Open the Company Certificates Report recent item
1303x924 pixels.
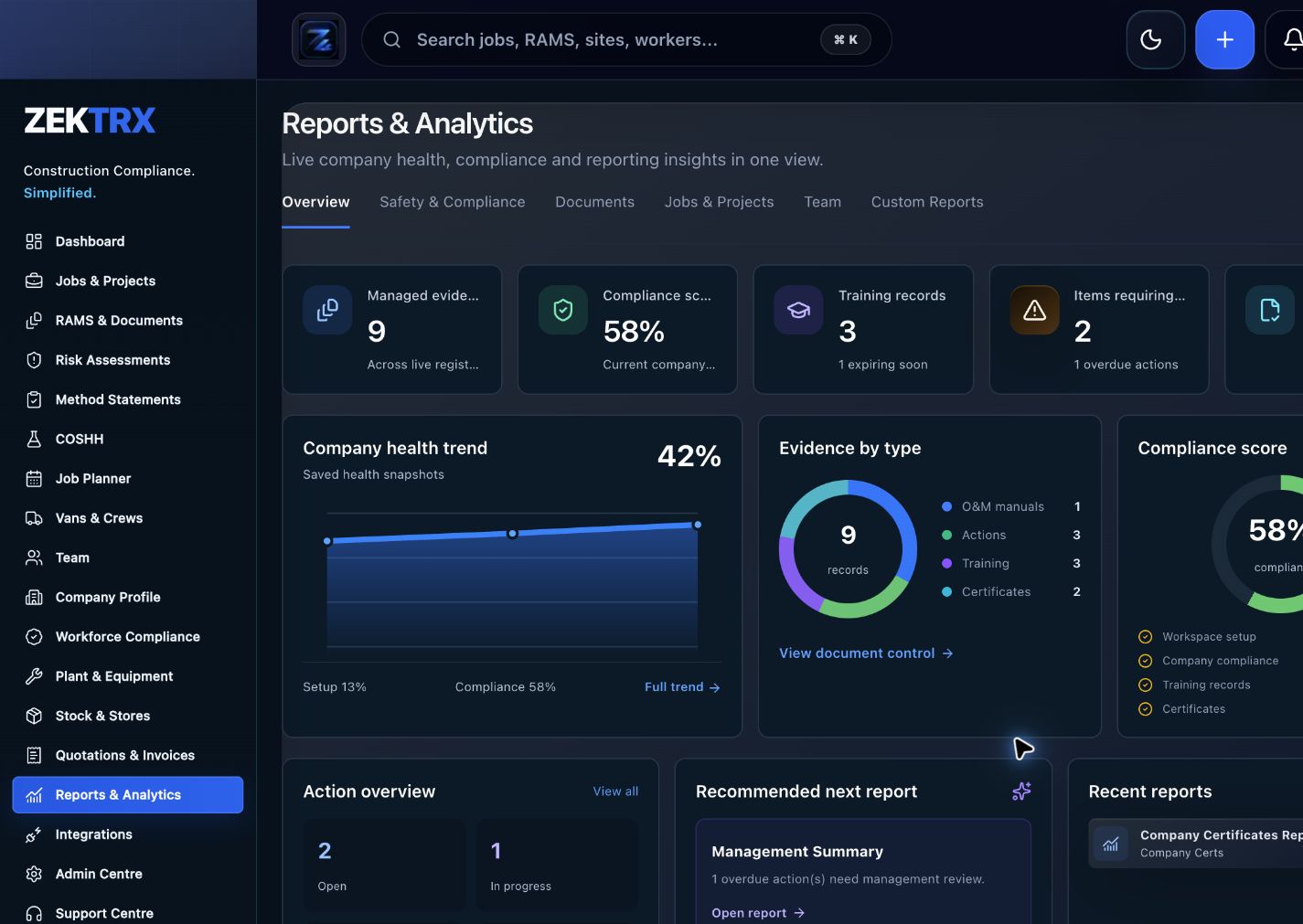[x=1196, y=843]
